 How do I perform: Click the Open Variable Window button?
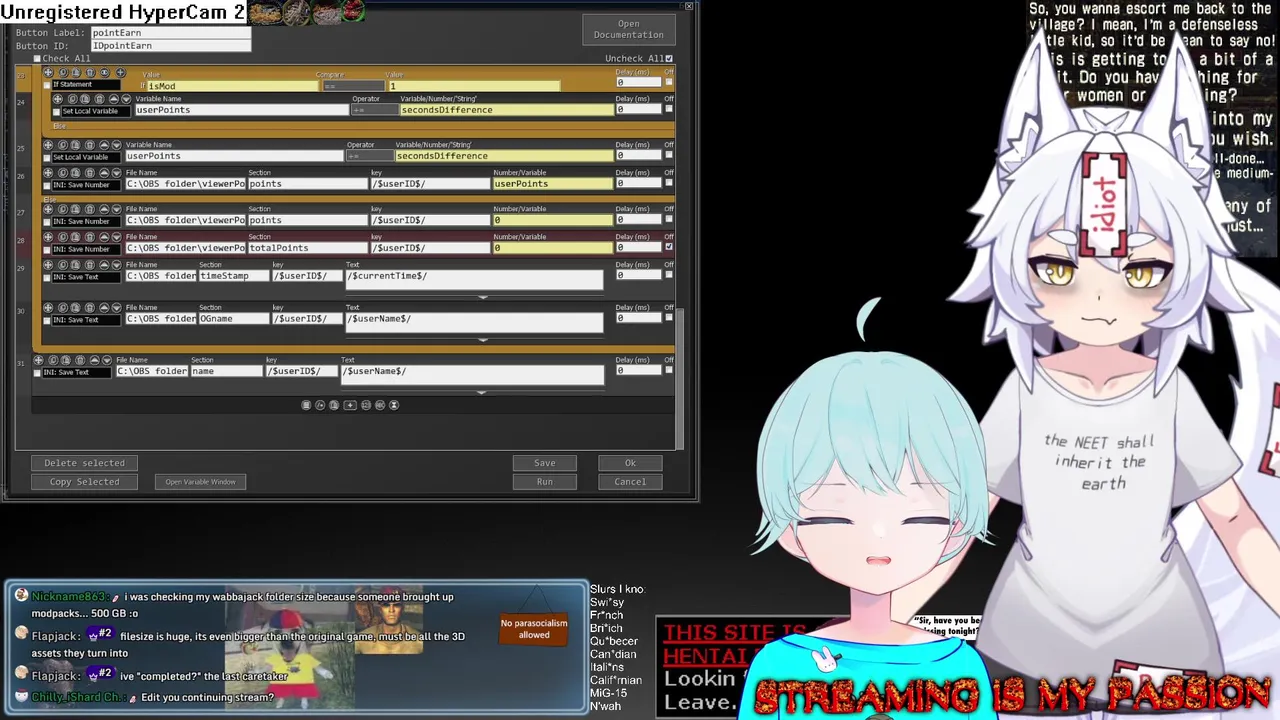(x=200, y=482)
